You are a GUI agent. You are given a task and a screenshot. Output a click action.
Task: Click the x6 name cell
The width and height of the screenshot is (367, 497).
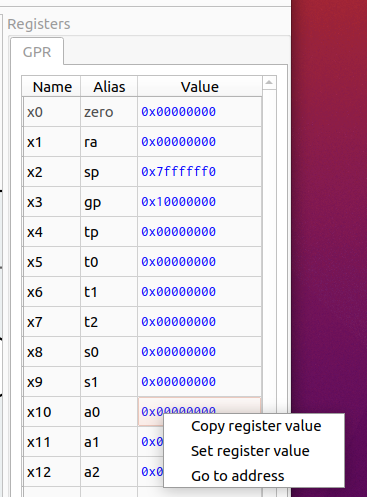pyautogui.click(x=52, y=292)
